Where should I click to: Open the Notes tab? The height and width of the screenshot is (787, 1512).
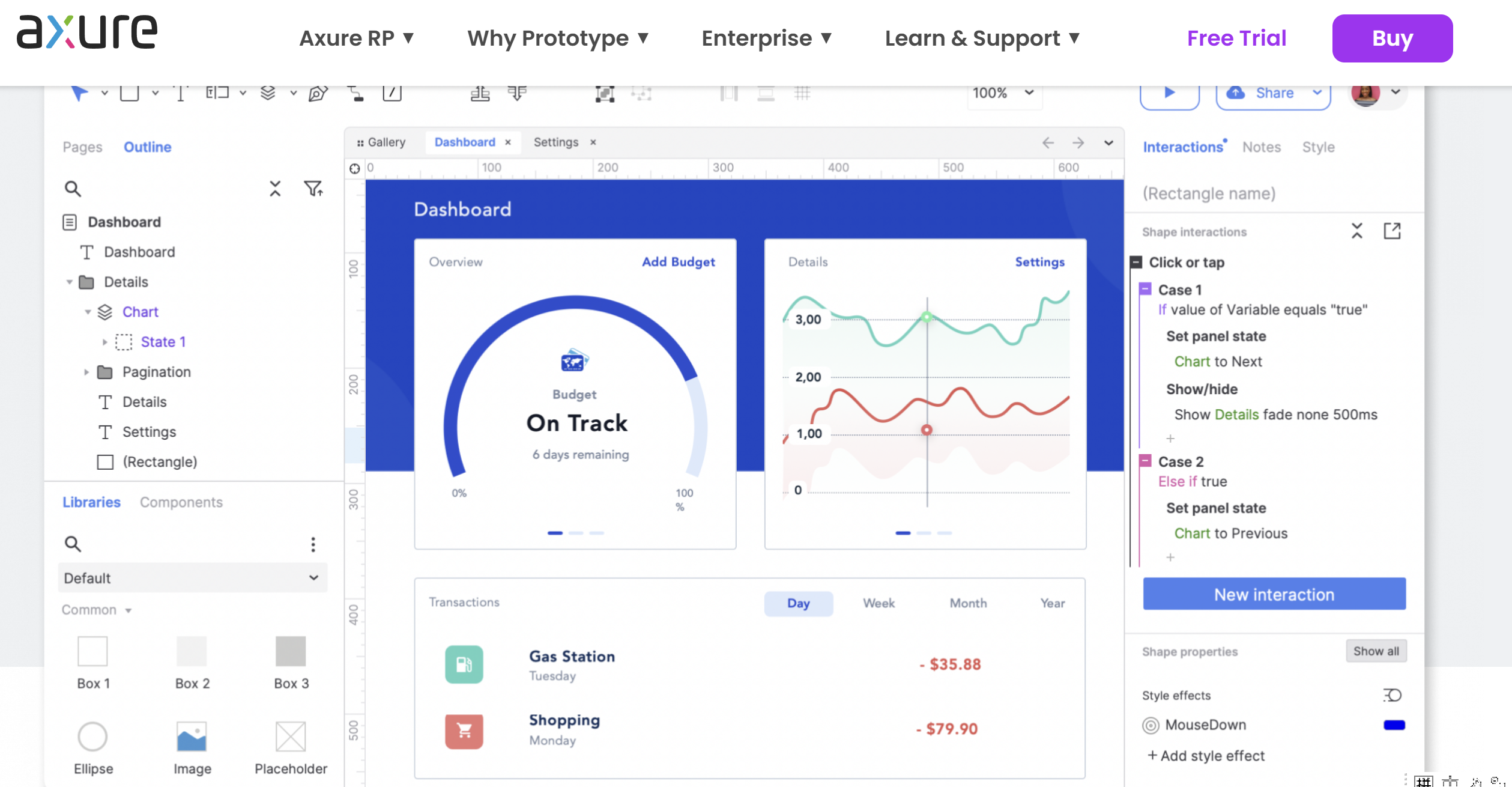1261,147
